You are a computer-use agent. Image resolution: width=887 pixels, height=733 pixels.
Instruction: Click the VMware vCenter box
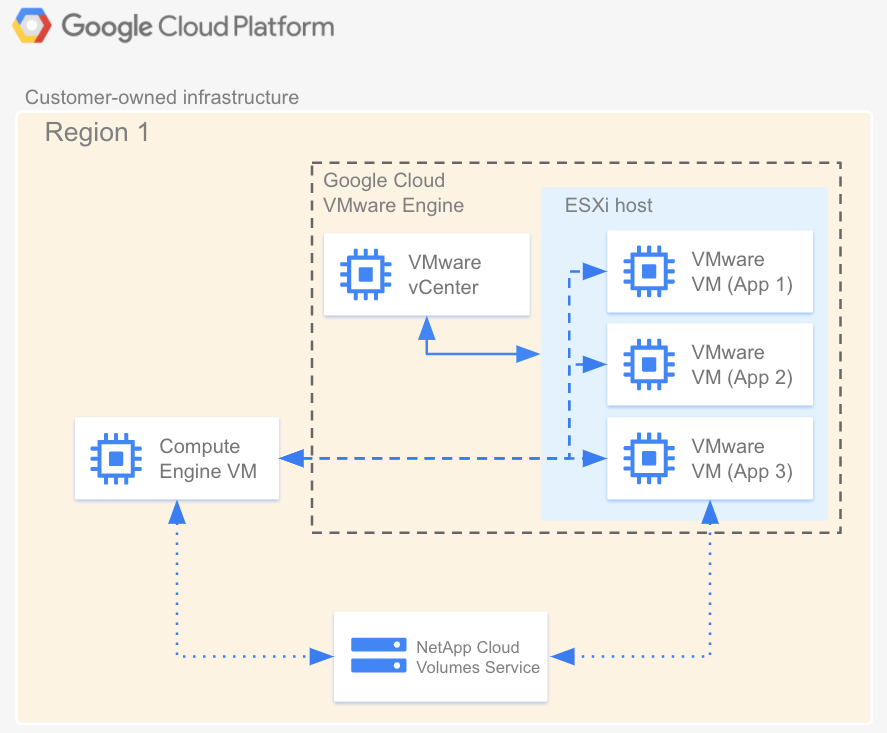pyautogui.click(x=426, y=274)
